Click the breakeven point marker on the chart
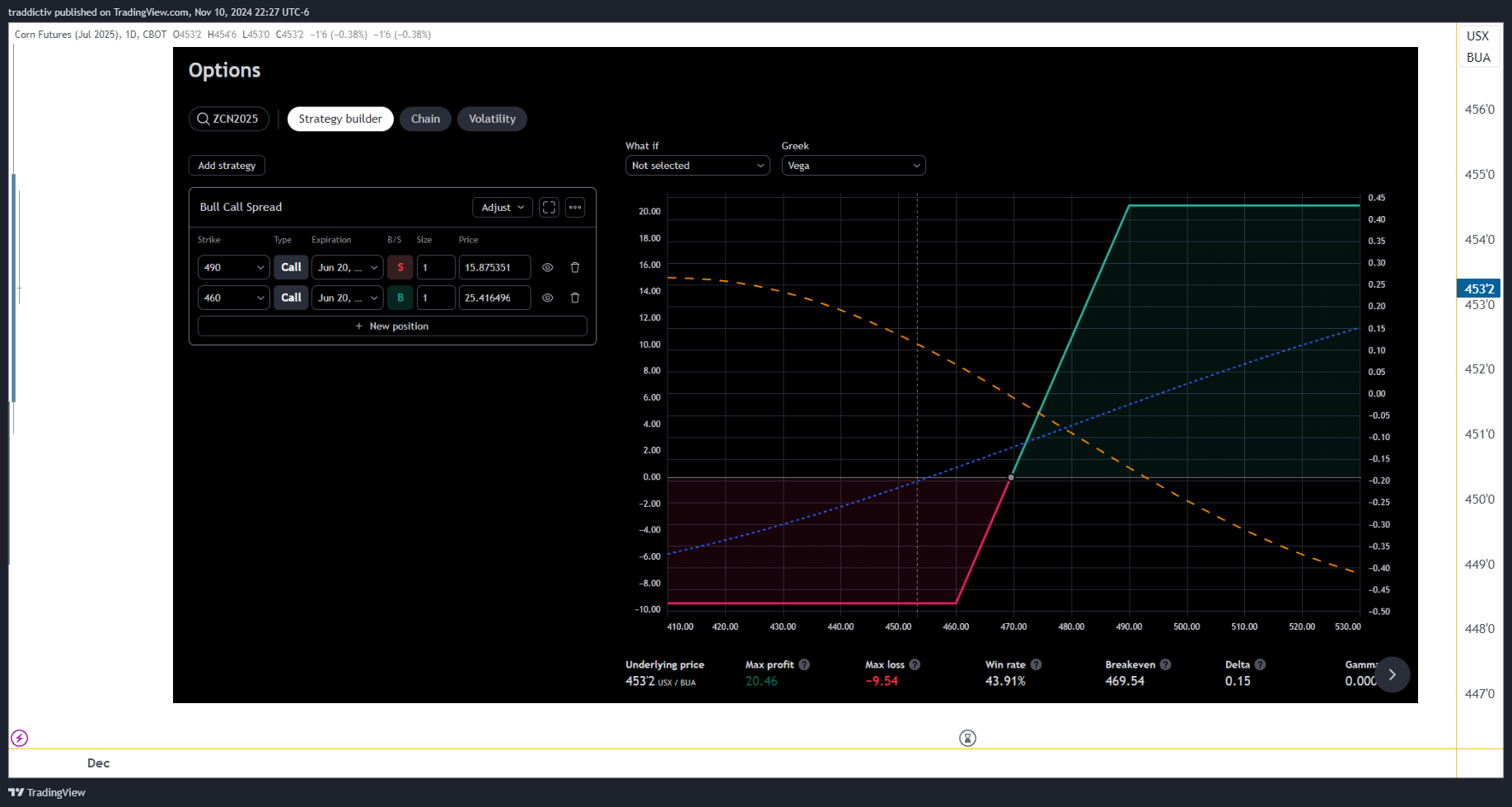 click(1011, 477)
